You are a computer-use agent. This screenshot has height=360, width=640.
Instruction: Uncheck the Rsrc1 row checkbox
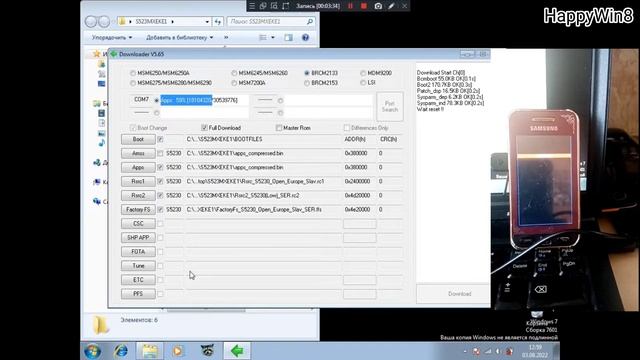(160, 181)
